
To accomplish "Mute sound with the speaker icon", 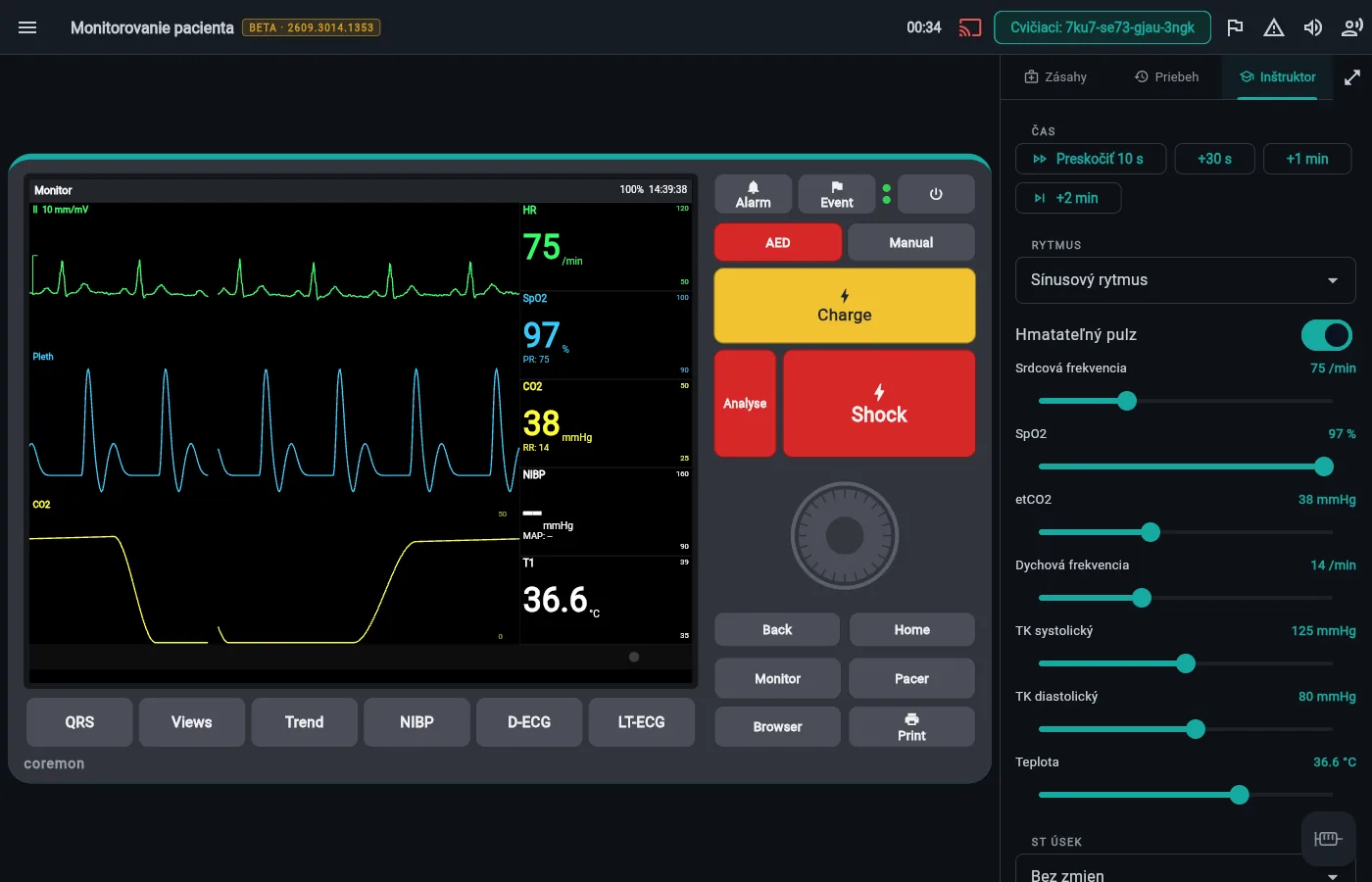I will 1313,27.
